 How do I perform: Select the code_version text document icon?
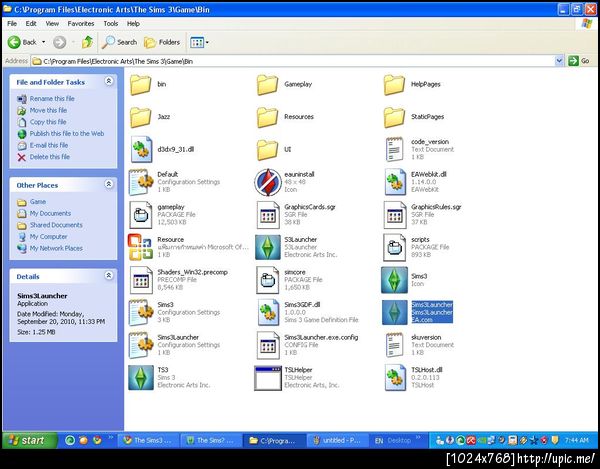(x=395, y=149)
